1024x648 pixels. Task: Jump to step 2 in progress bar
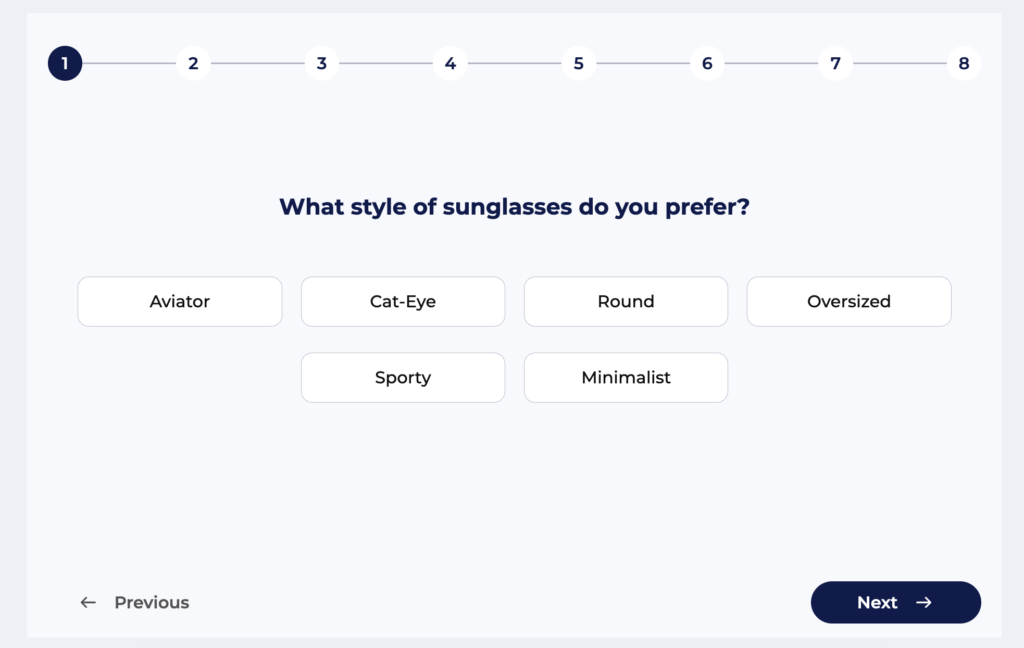tap(193, 63)
